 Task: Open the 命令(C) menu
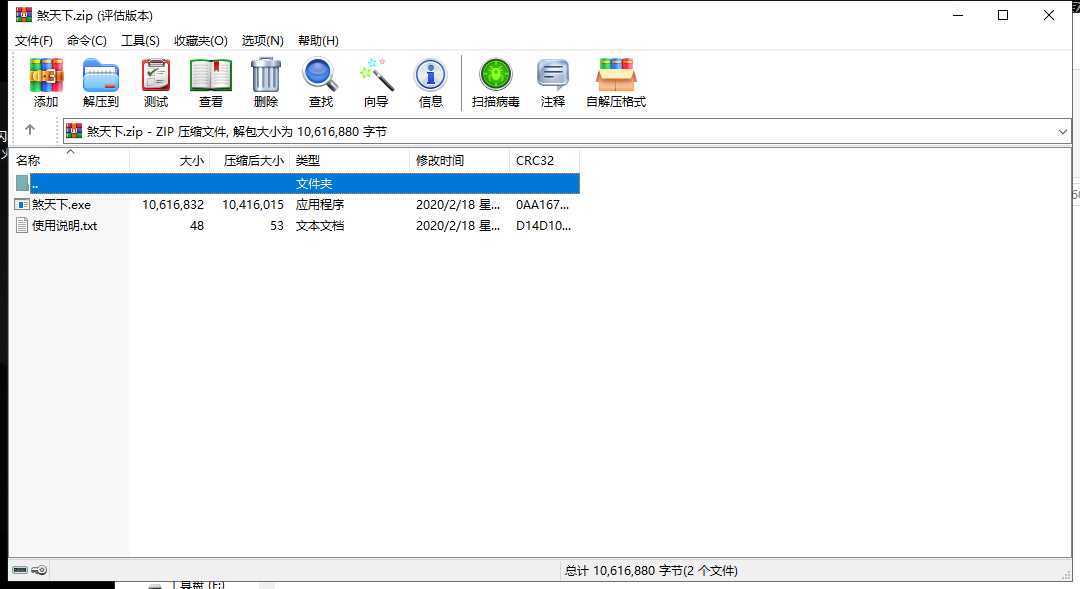click(x=87, y=41)
